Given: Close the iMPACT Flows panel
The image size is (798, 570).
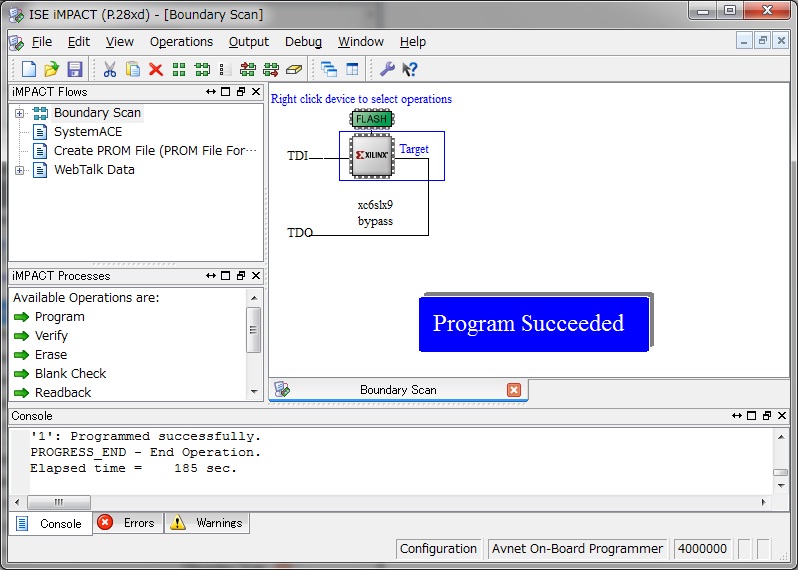Looking at the screenshot, I should (256, 92).
